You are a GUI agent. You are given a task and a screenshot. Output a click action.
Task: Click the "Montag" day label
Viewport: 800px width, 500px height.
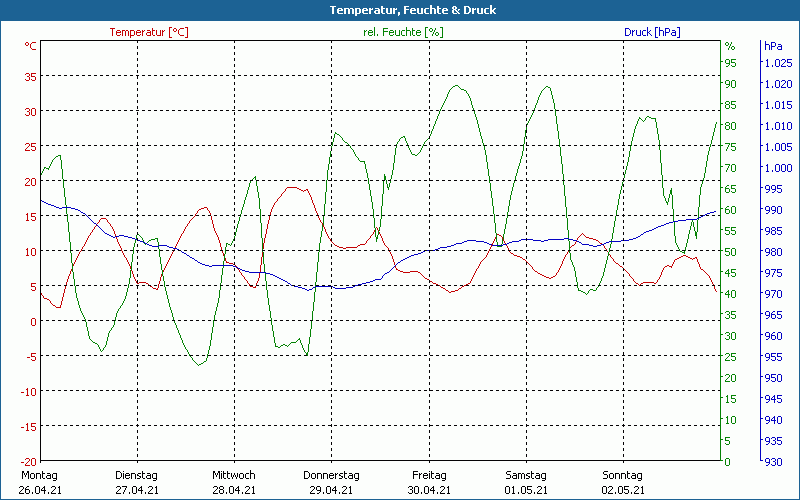tap(39, 476)
